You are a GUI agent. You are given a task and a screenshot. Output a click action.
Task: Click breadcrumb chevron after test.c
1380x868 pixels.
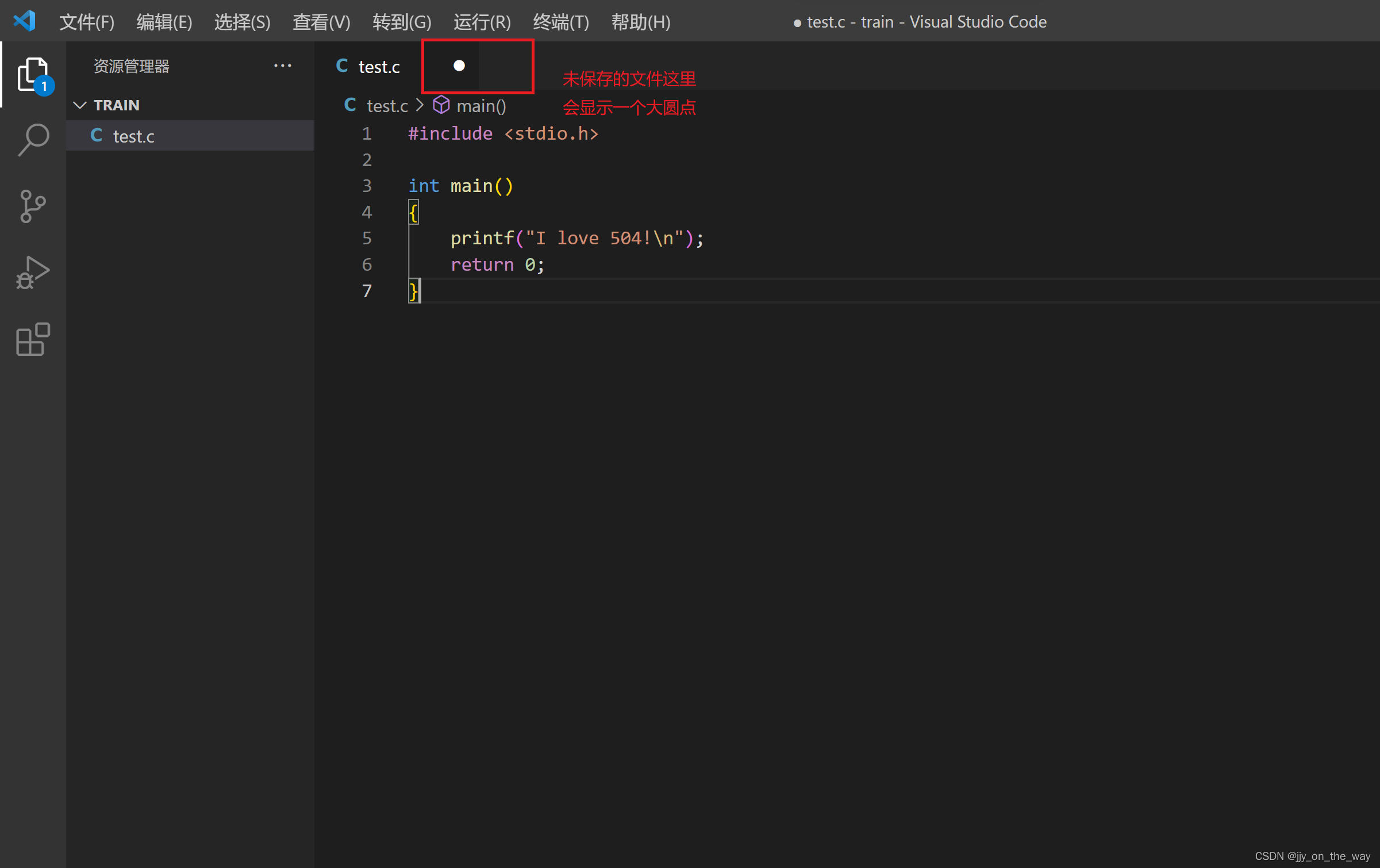[420, 105]
